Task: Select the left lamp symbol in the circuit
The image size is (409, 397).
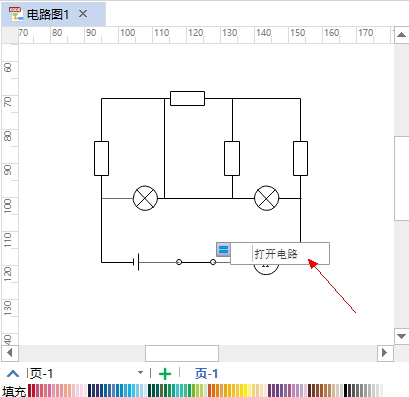Action: pos(145,198)
